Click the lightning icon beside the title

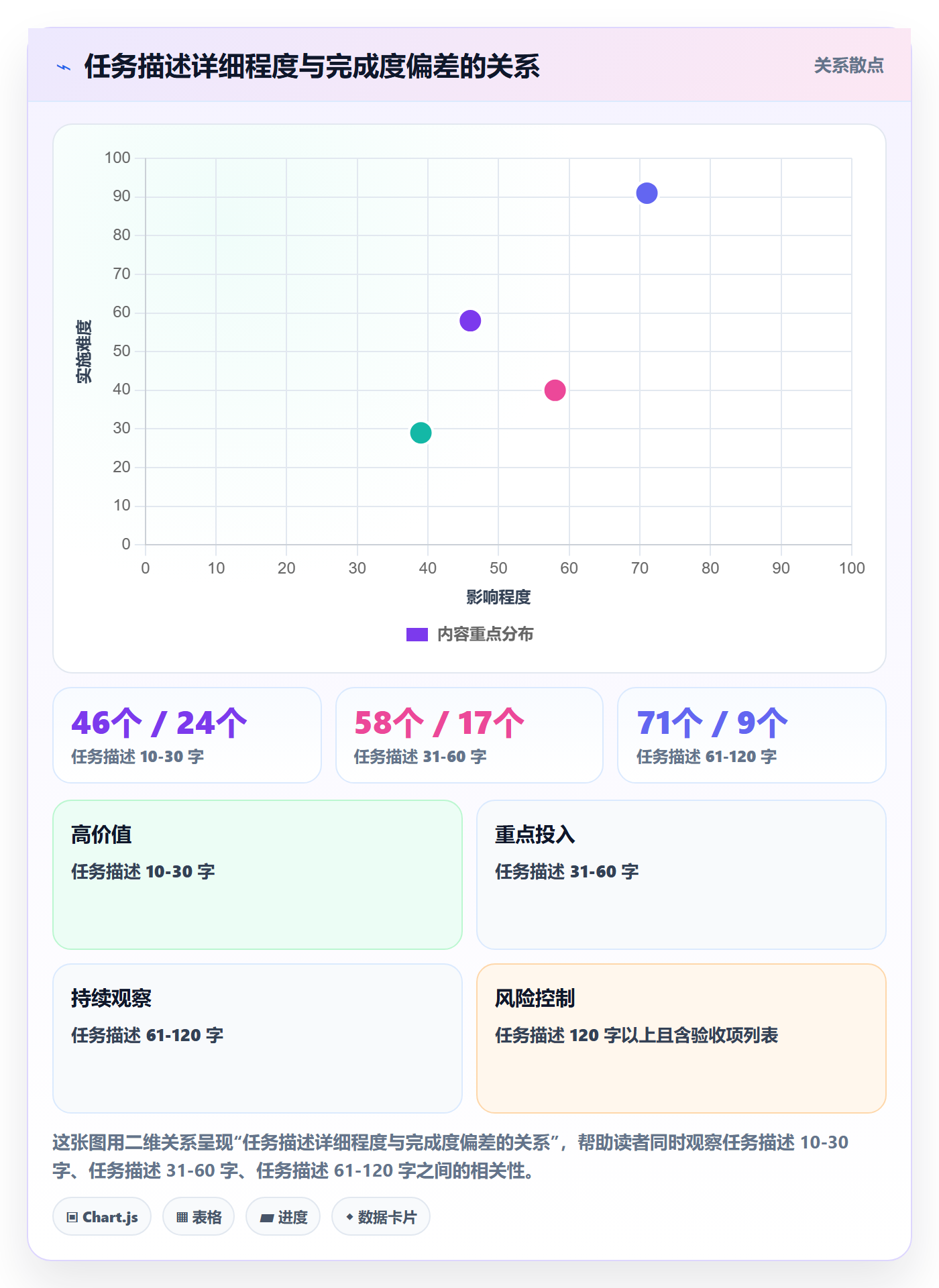(x=64, y=67)
